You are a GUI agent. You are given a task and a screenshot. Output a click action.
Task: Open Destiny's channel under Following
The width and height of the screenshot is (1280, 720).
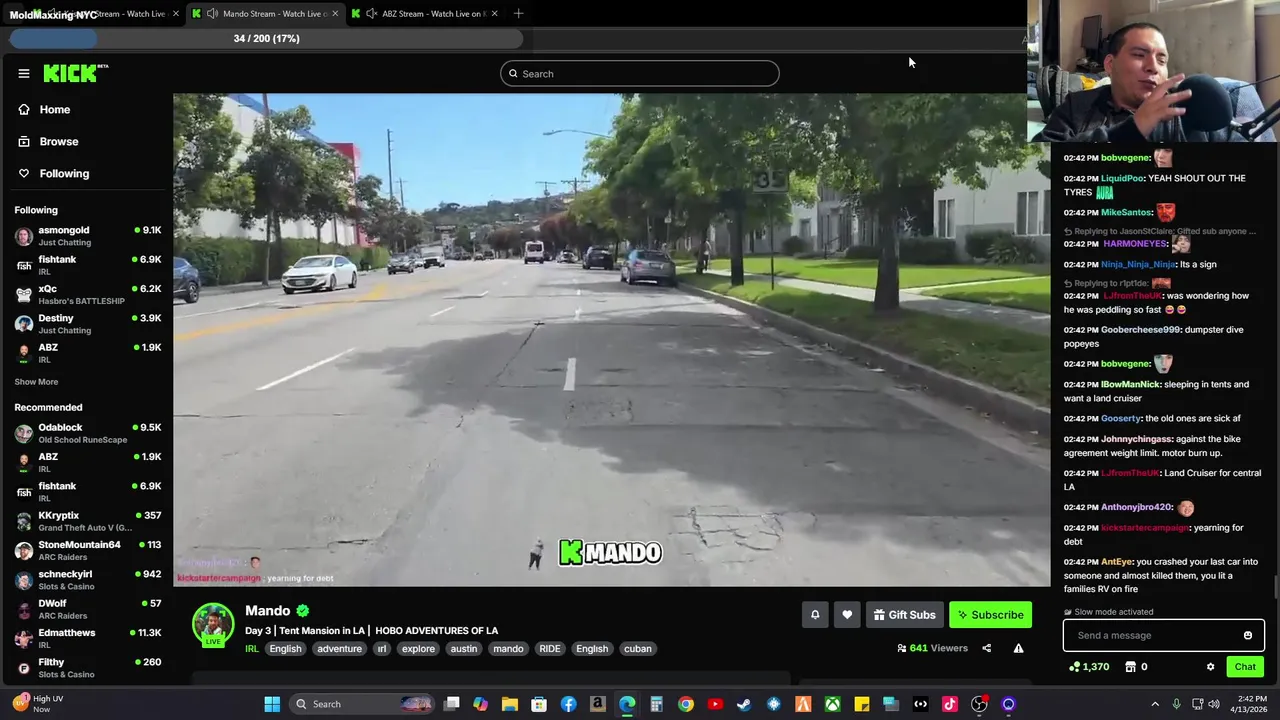tap(87, 324)
